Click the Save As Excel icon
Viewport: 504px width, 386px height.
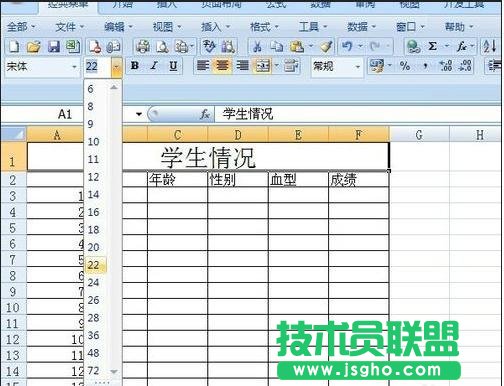pyautogui.click(x=72, y=47)
